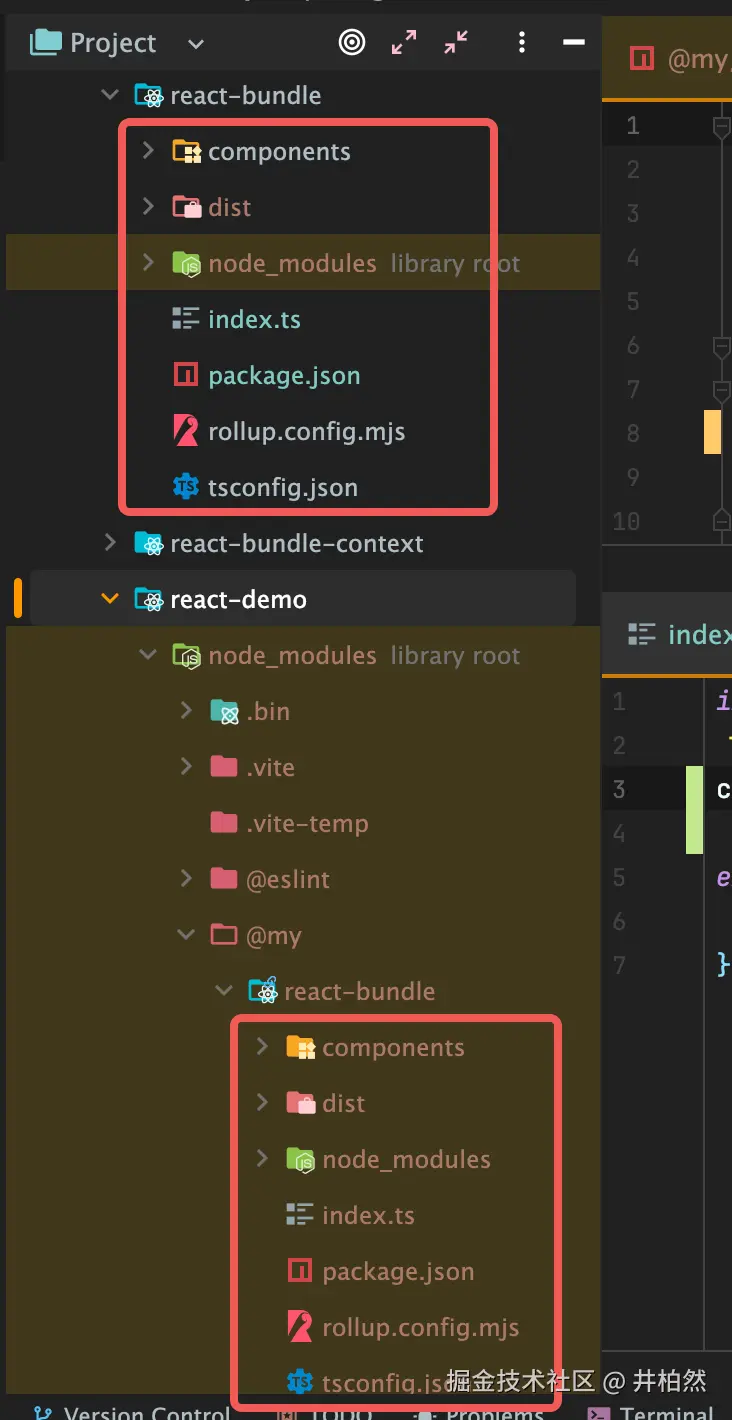Click the Select Opened File target icon
Viewport: 732px width, 1420px height.
tap(351, 42)
